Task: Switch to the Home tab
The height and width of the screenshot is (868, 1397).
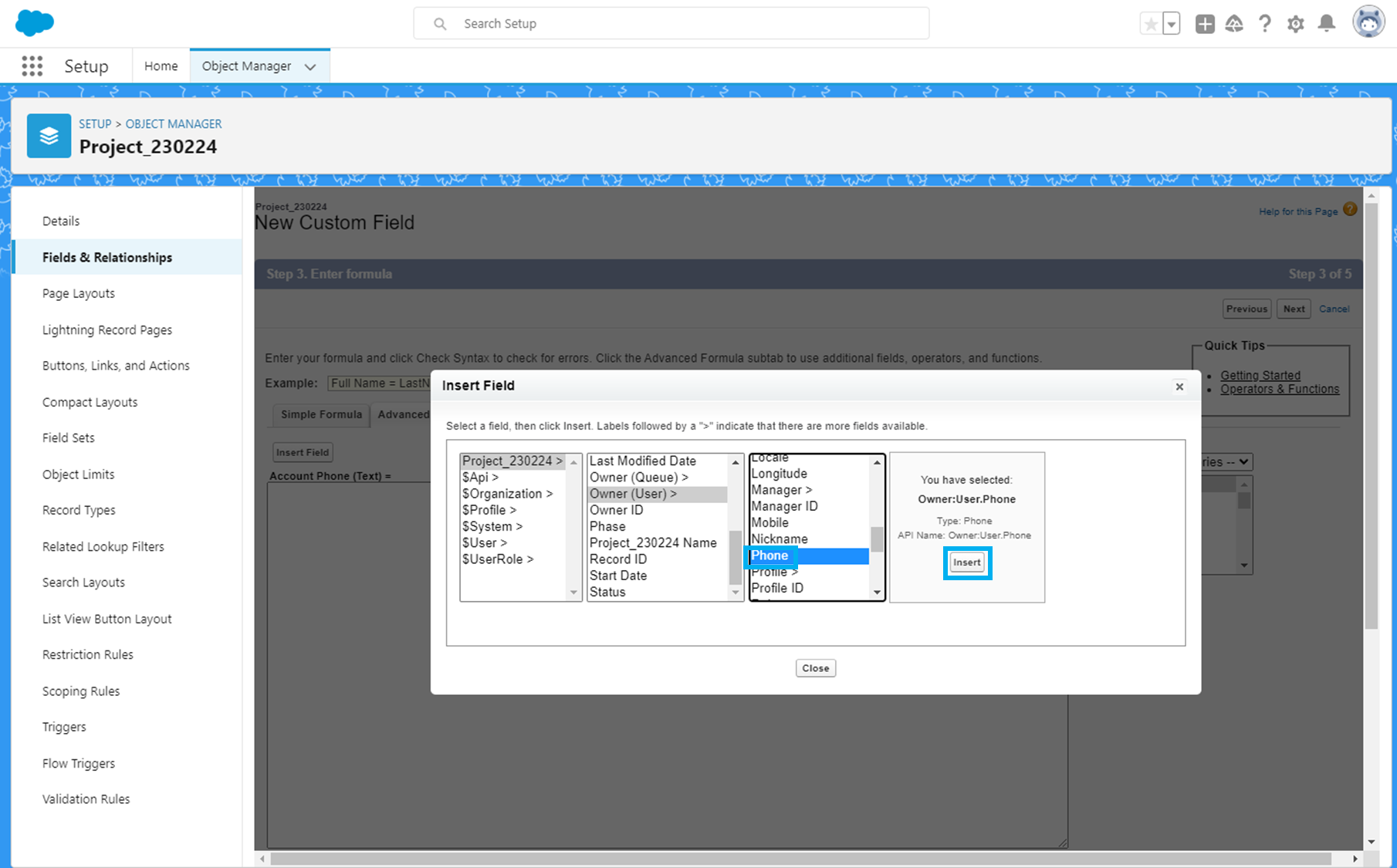Action: [x=161, y=66]
